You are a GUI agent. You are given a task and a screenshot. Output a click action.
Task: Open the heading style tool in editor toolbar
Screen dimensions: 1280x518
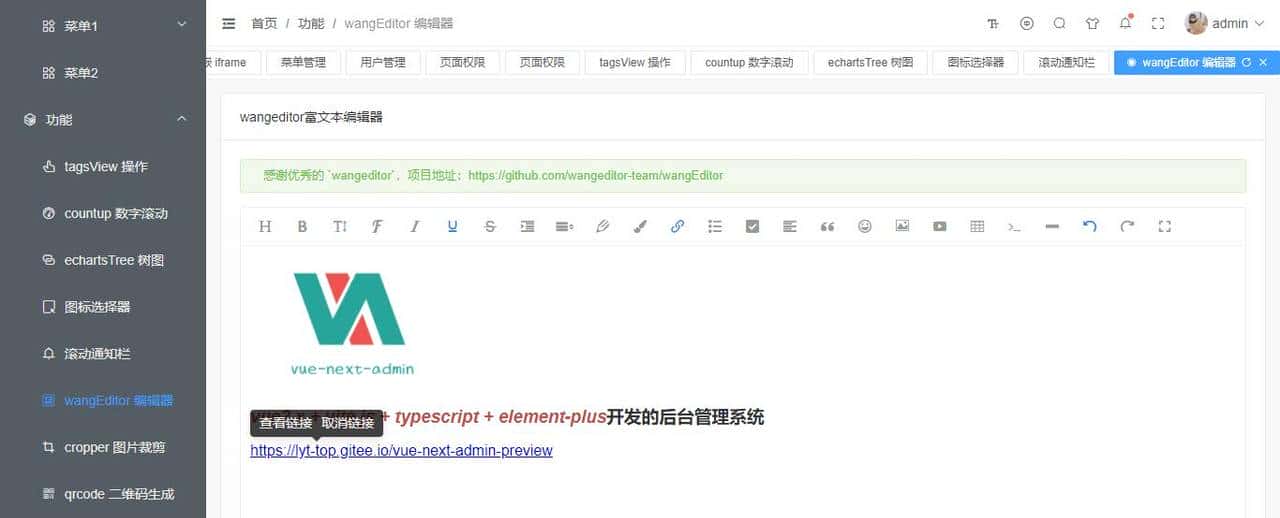pos(265,227)
